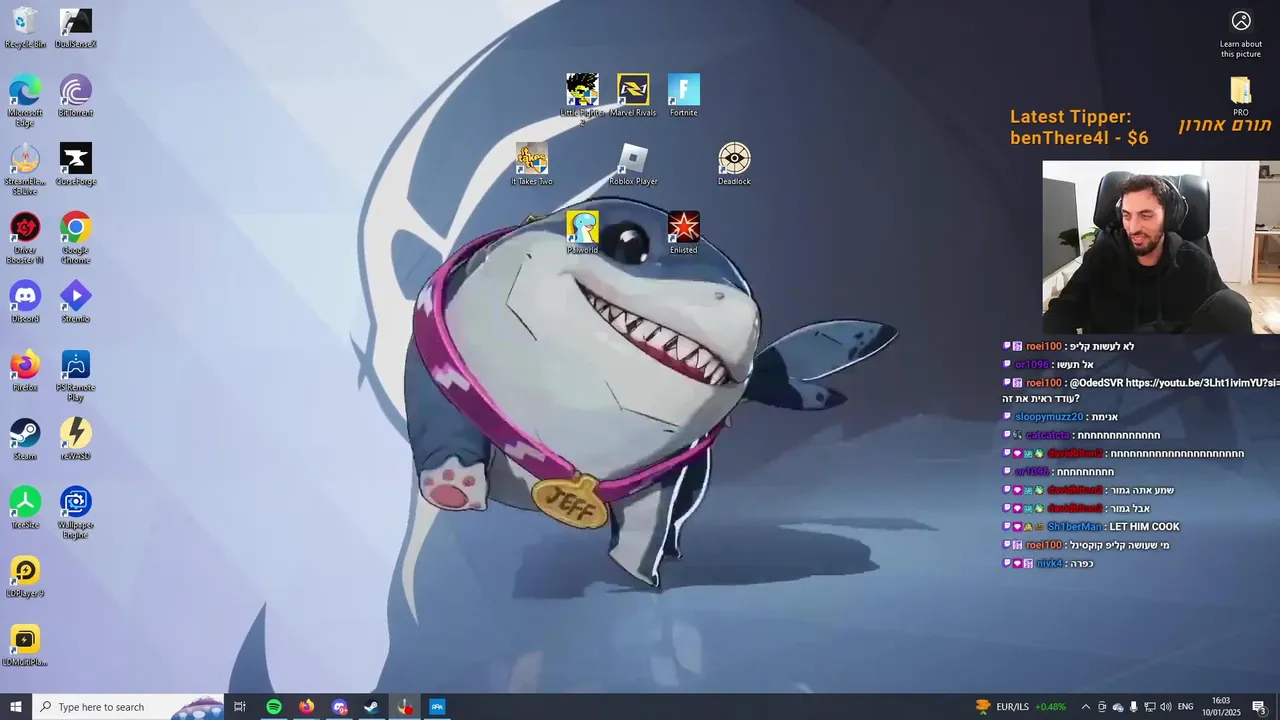Launch Wallpaper Engine from the desktop
1280x720 pixels.
tap(76, 512)
